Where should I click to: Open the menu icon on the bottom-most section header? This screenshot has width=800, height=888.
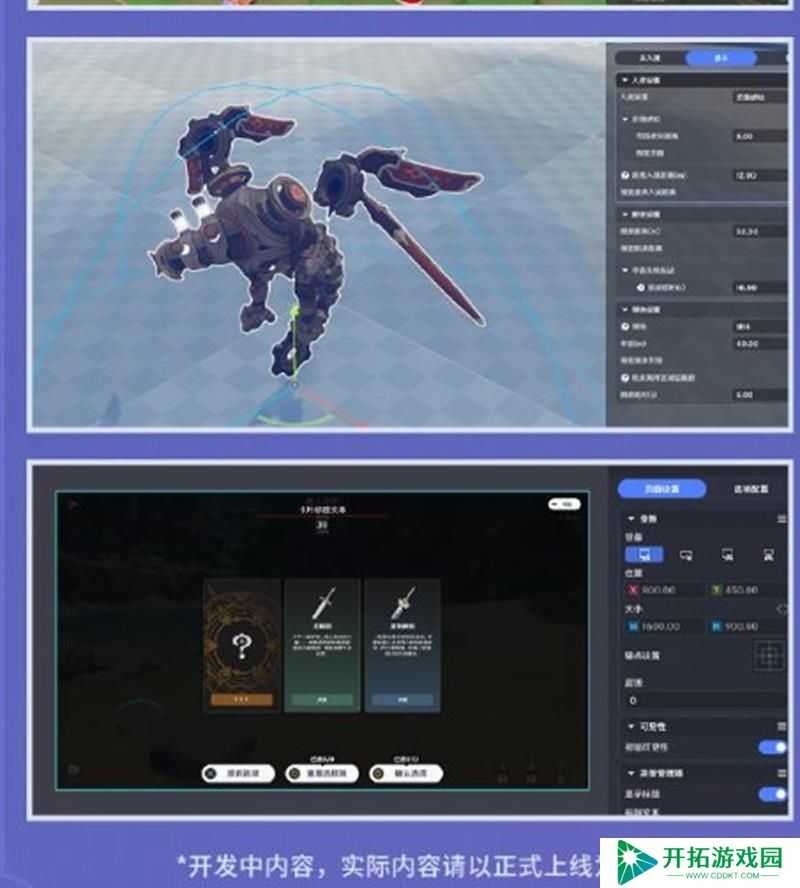pos(781,773)
